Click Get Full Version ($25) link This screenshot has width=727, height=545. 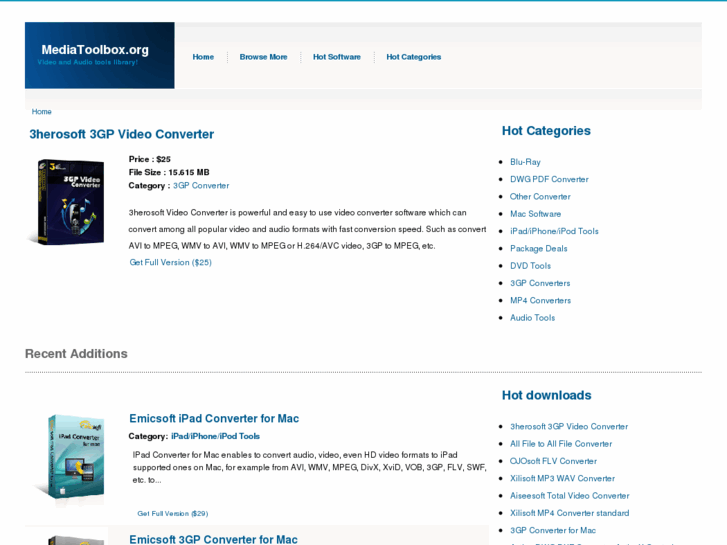(171, 263)
